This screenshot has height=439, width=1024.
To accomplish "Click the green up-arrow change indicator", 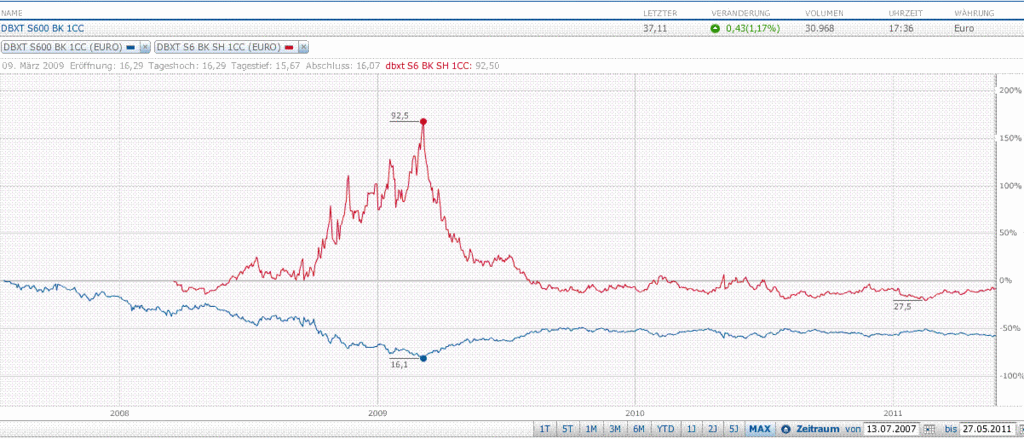I will click(x=714, y=28).
